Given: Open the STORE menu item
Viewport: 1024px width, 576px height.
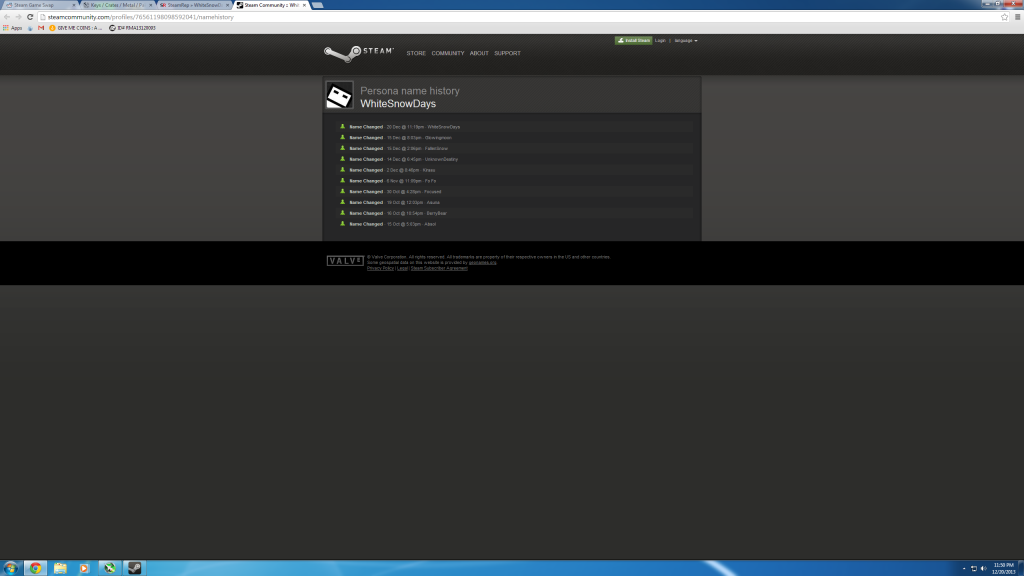Looking at the screenshot, I should point(416,53).
